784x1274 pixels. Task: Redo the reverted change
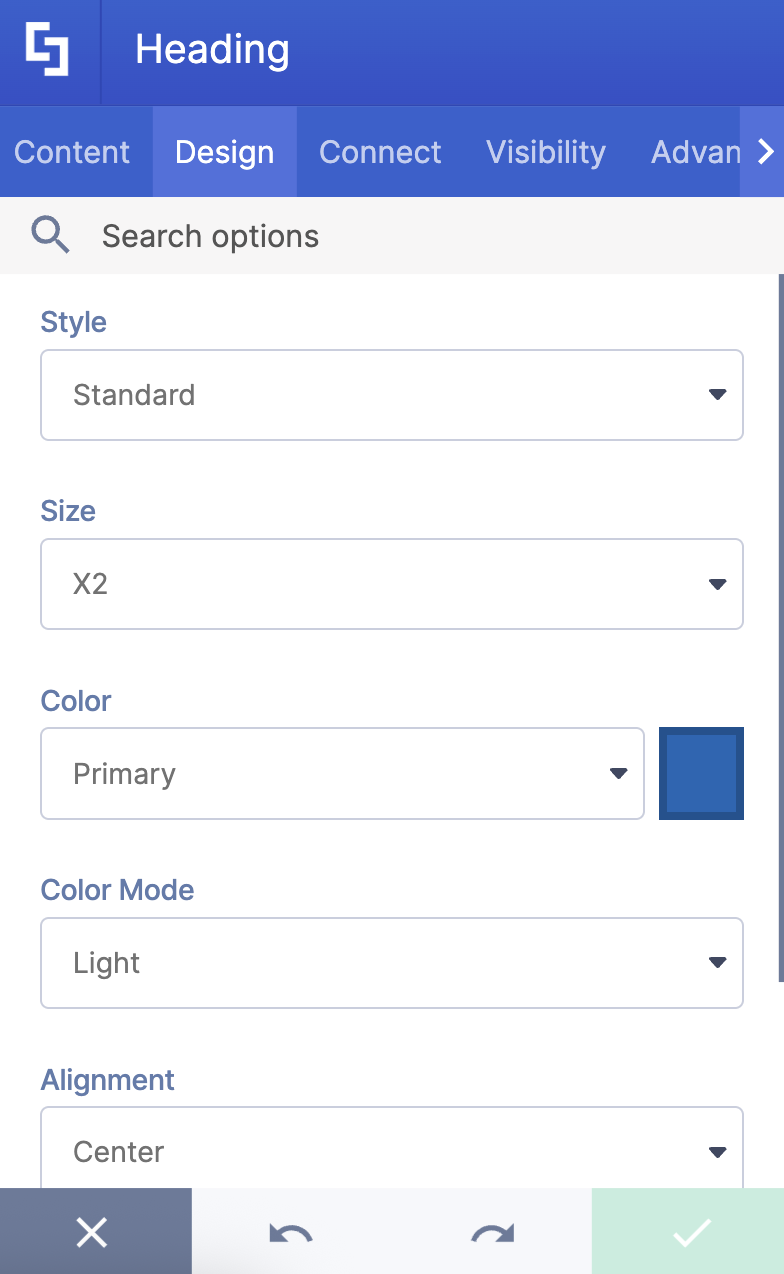pyautogui.click(x=490, y=1232)
